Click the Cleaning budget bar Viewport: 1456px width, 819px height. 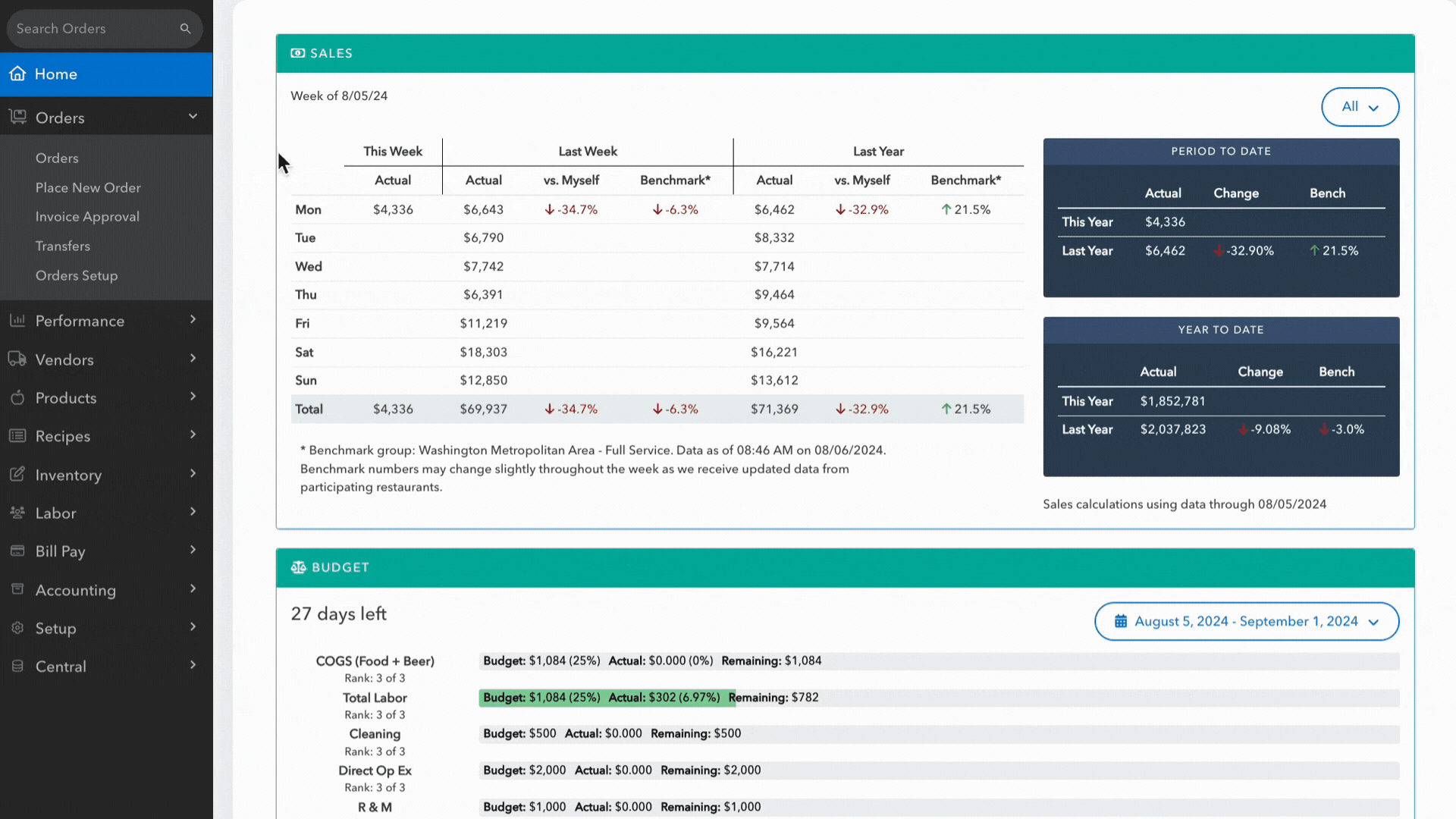pyautogui.click(x=939, y=734)
